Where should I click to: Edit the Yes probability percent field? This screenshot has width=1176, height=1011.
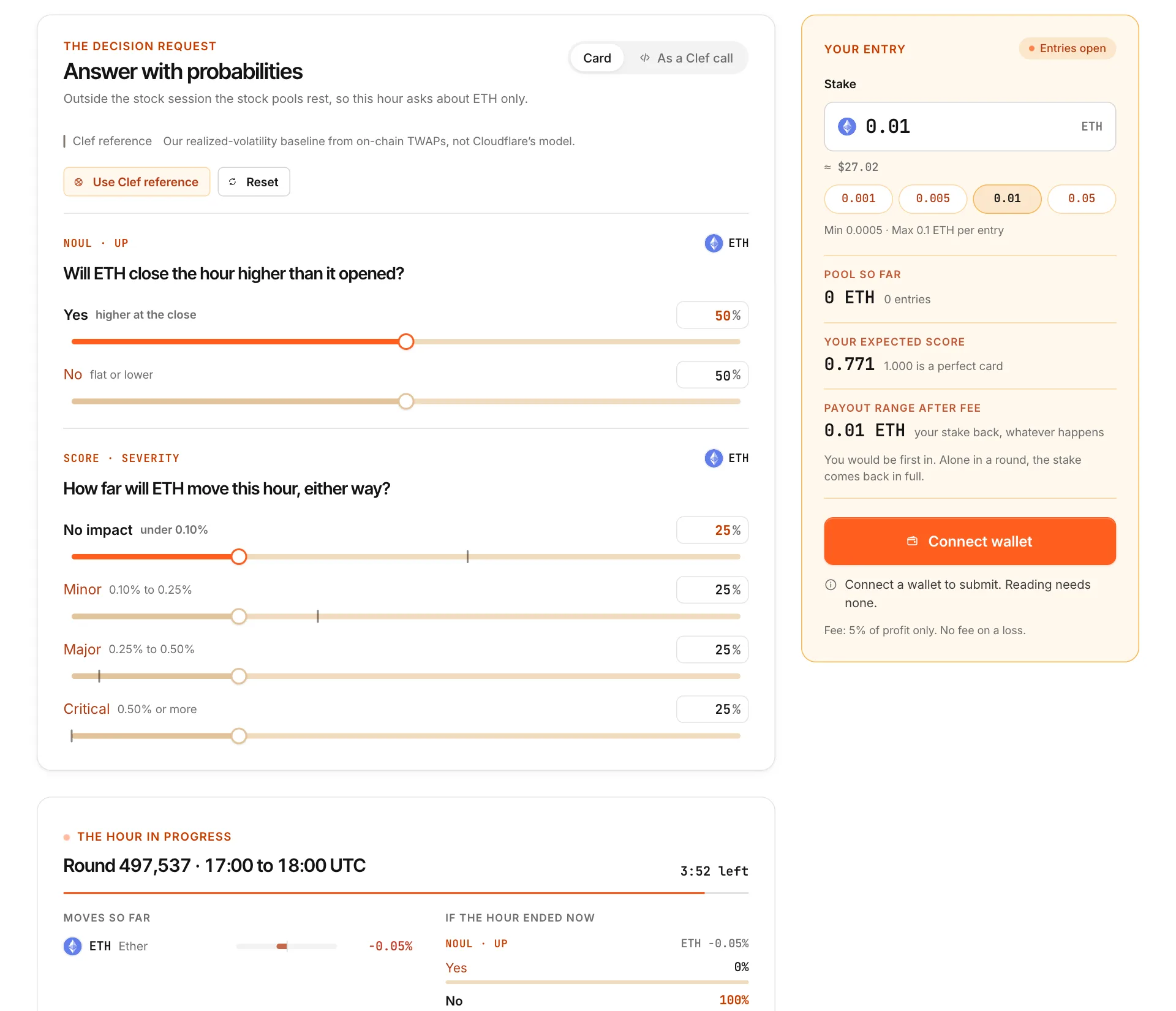coord(712,316)
